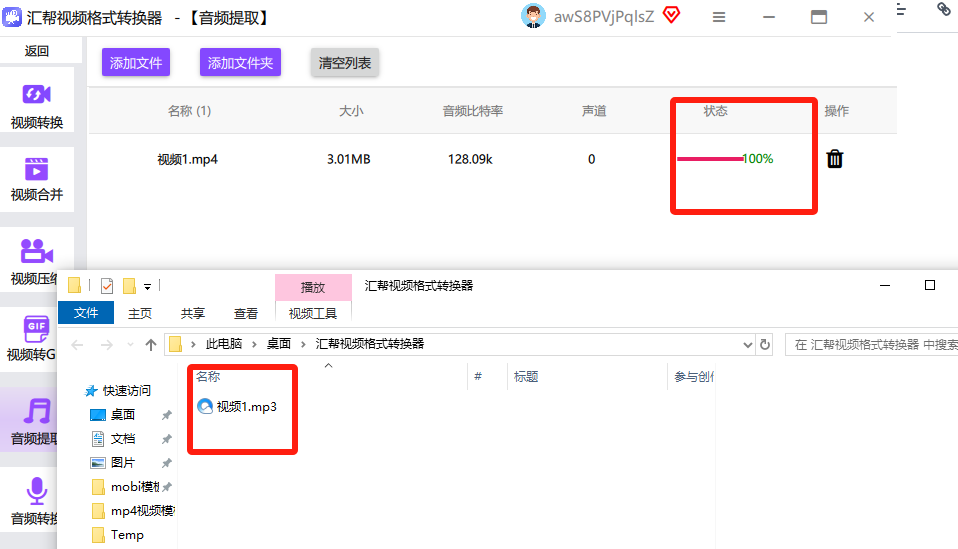Click the 视频1.mp4 progress bar
Screen dimensions: 958x549
click(x=710, y=159)
